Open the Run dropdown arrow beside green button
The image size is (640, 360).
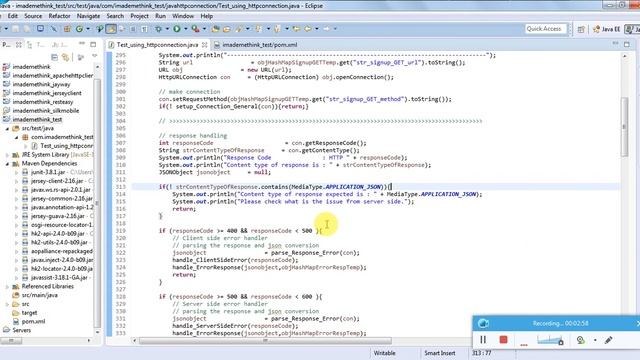[x=185, y=29]
